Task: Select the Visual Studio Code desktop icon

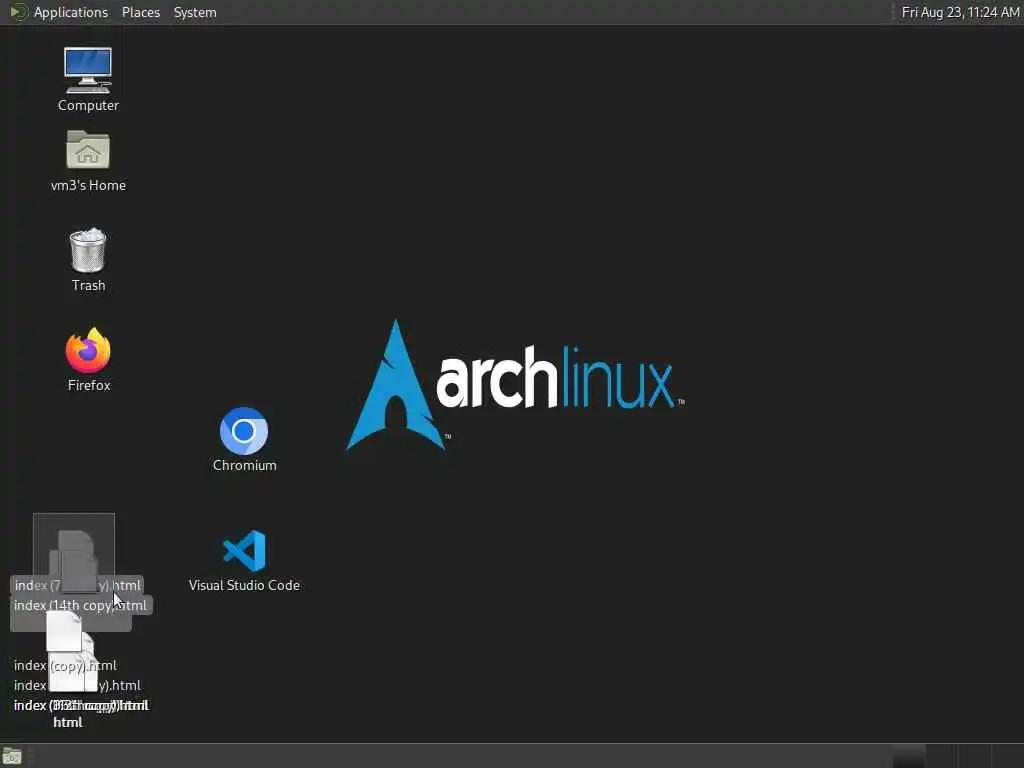Action: (x=244, y=551)
